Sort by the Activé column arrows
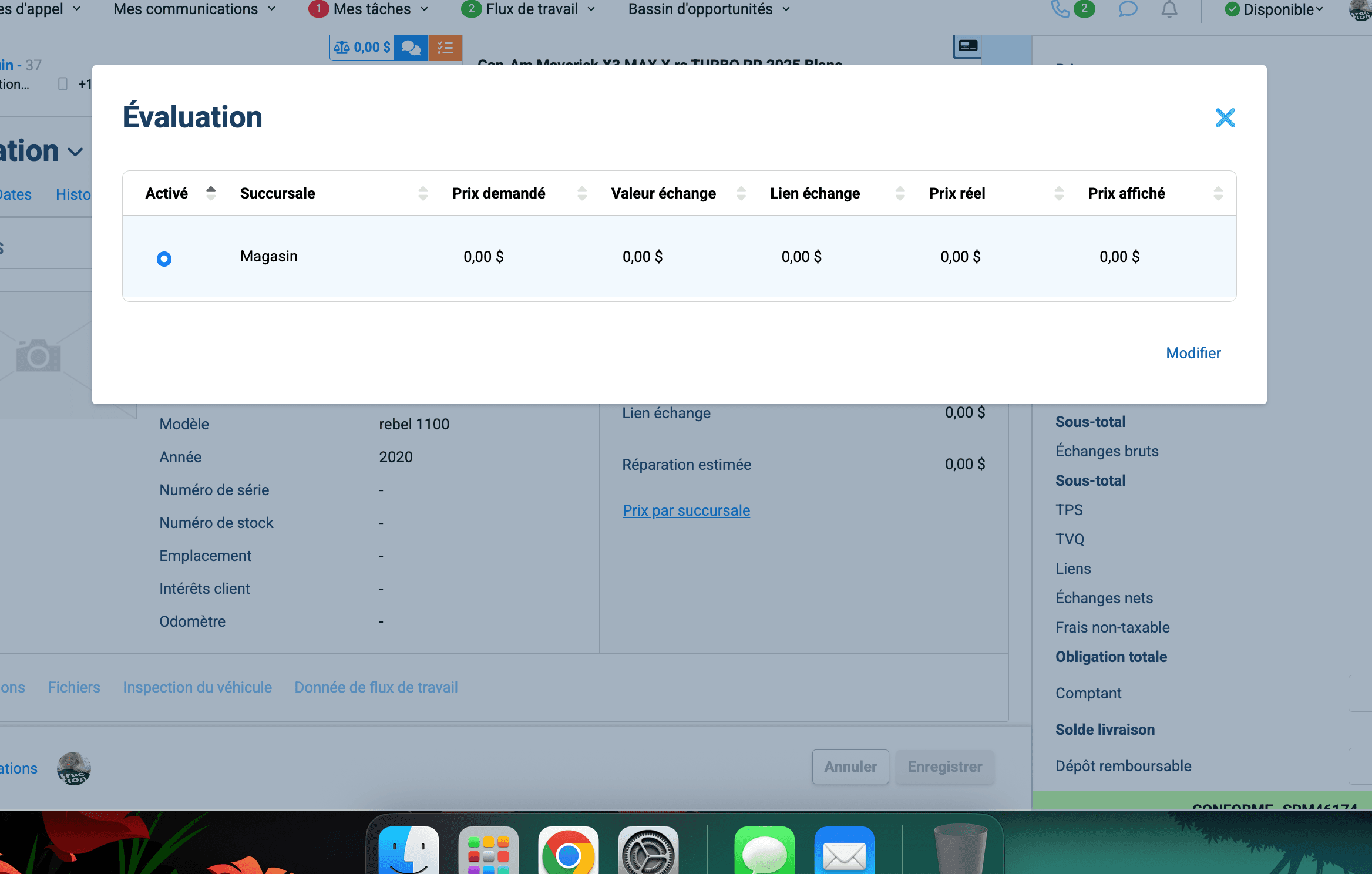This screenshot has width=1372, height=874. pyautogui.click(x=211, y=193)
